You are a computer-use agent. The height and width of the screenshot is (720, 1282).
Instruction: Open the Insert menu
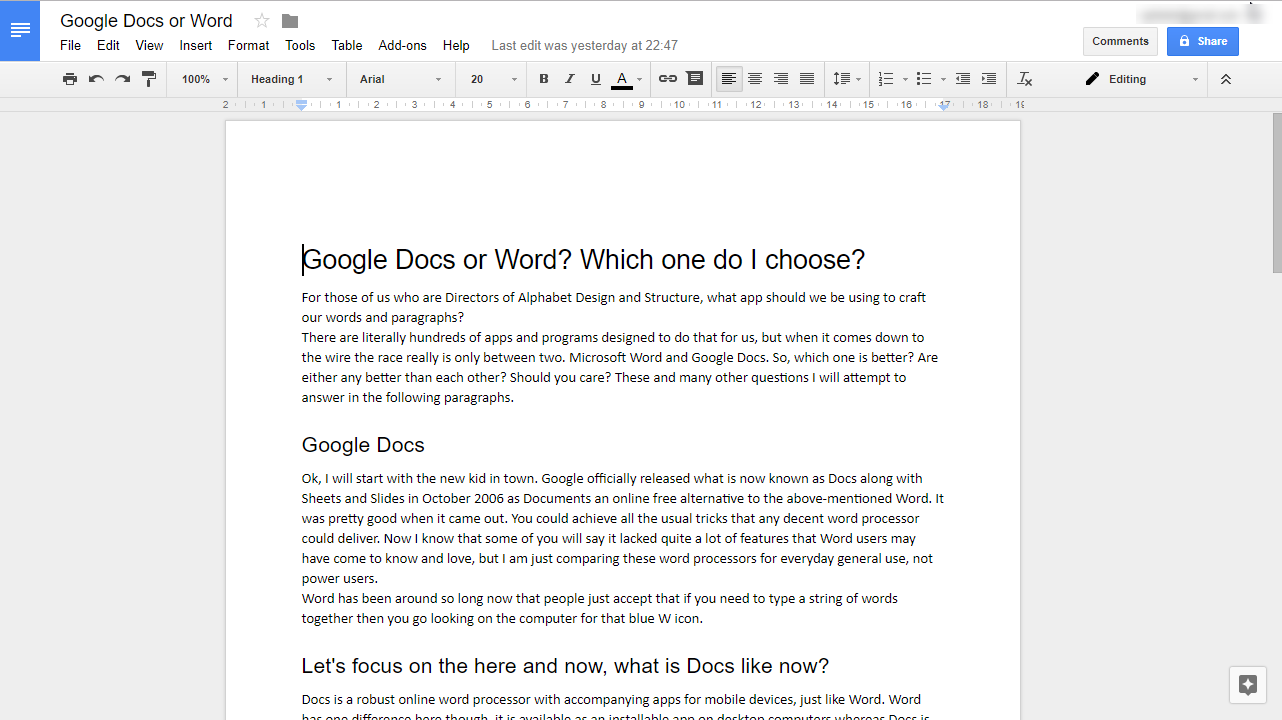[196, 45]
